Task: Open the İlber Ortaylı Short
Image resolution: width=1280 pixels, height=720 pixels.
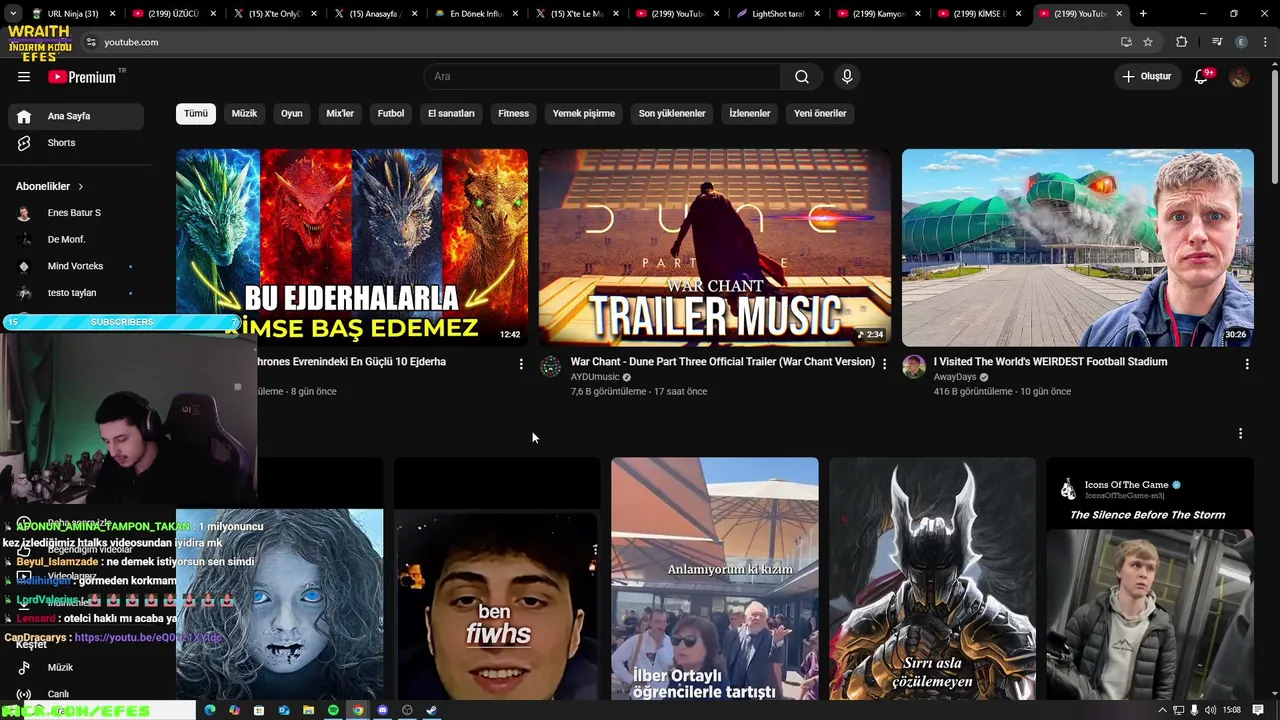Action: (715, 580)
